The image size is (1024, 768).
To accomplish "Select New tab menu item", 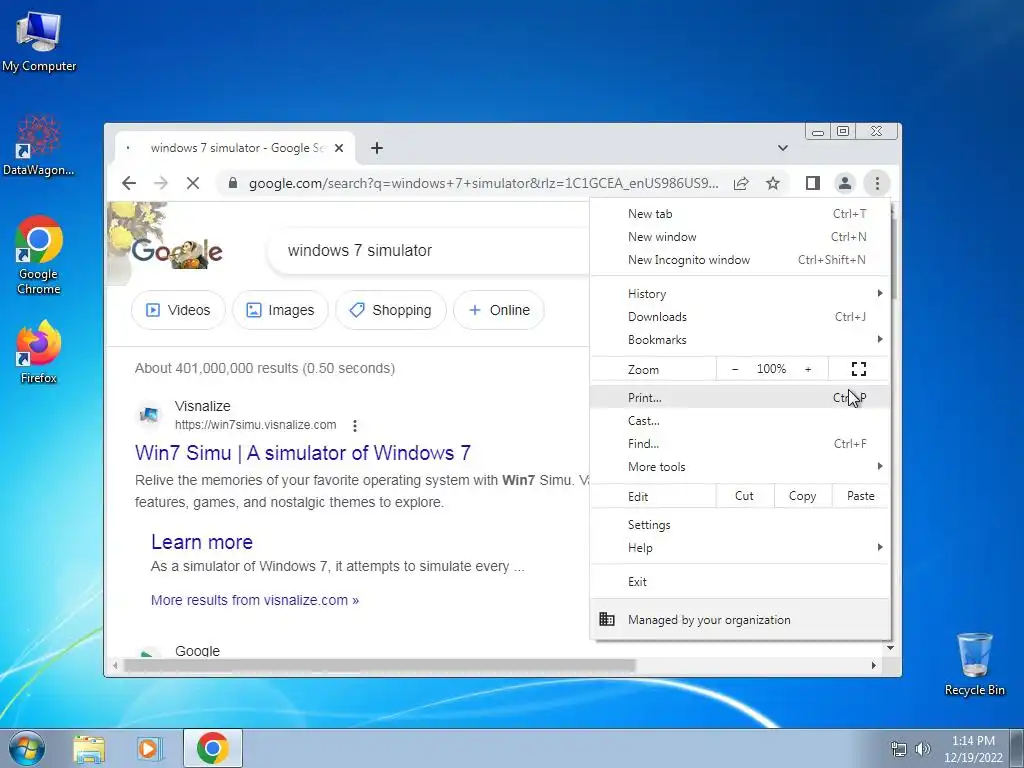I will click(740, 214).
